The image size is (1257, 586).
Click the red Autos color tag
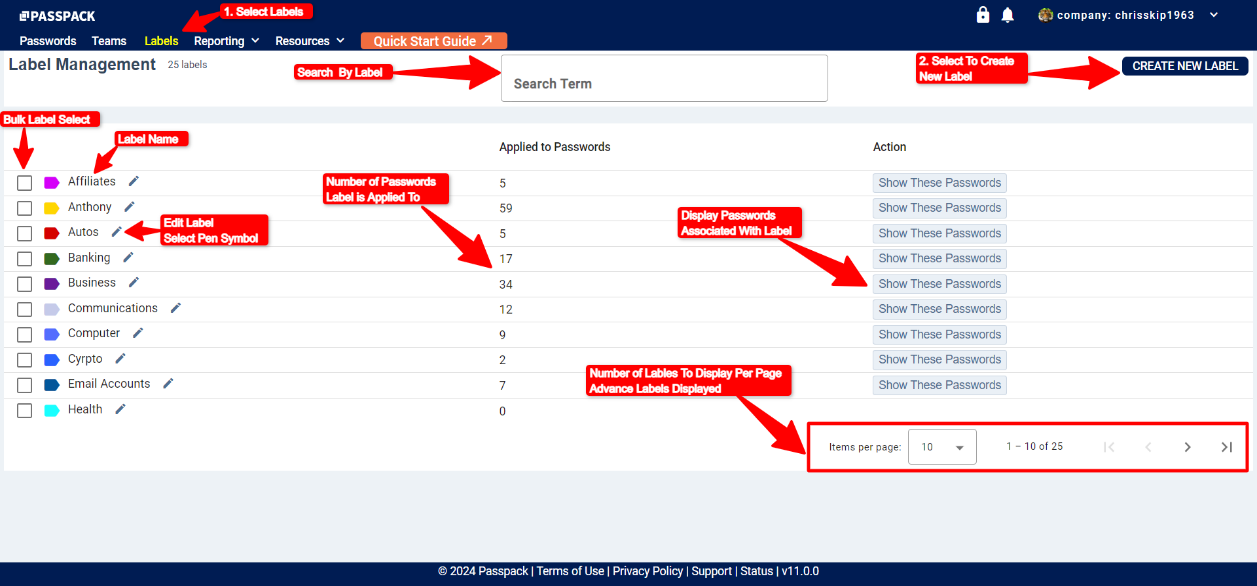point(52,233)
